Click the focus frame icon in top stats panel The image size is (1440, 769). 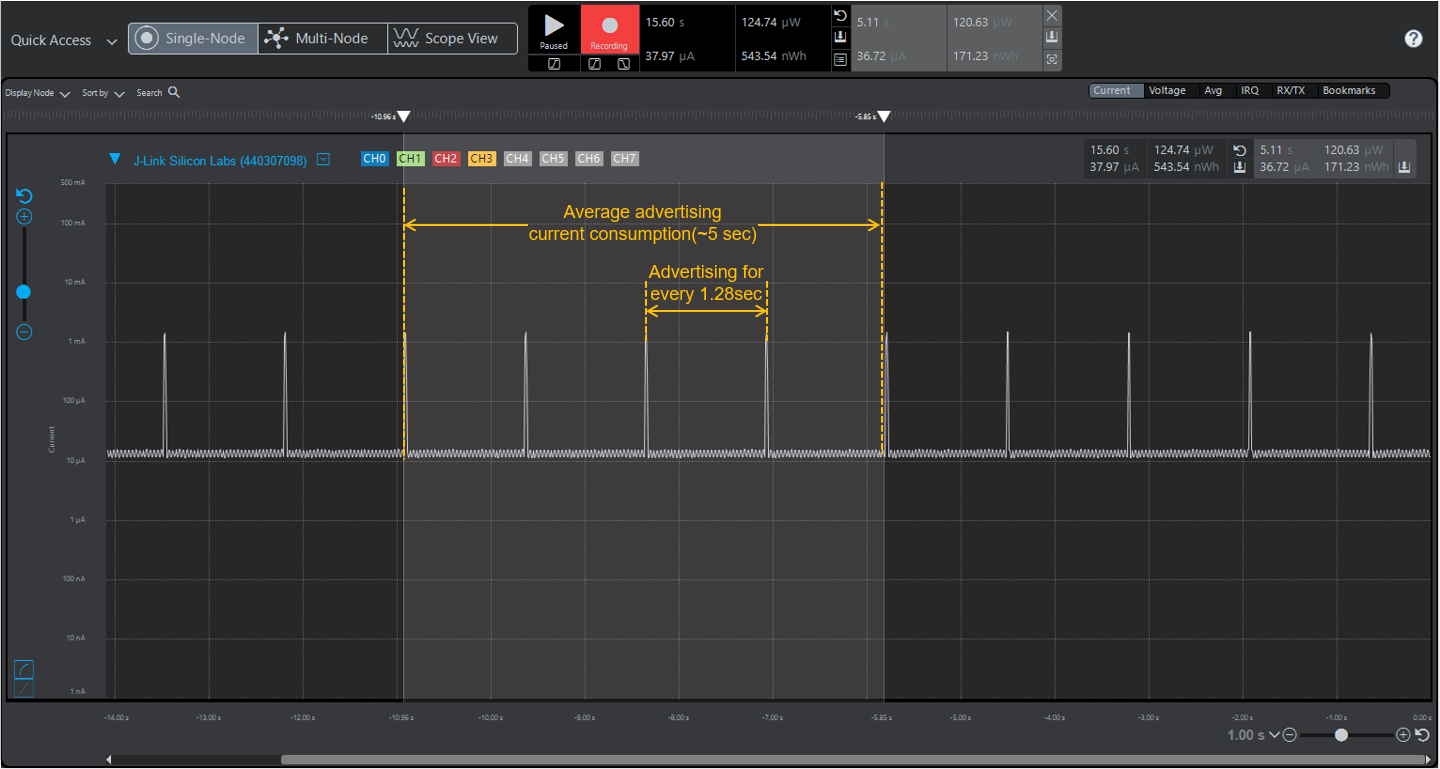point(1051,59)
